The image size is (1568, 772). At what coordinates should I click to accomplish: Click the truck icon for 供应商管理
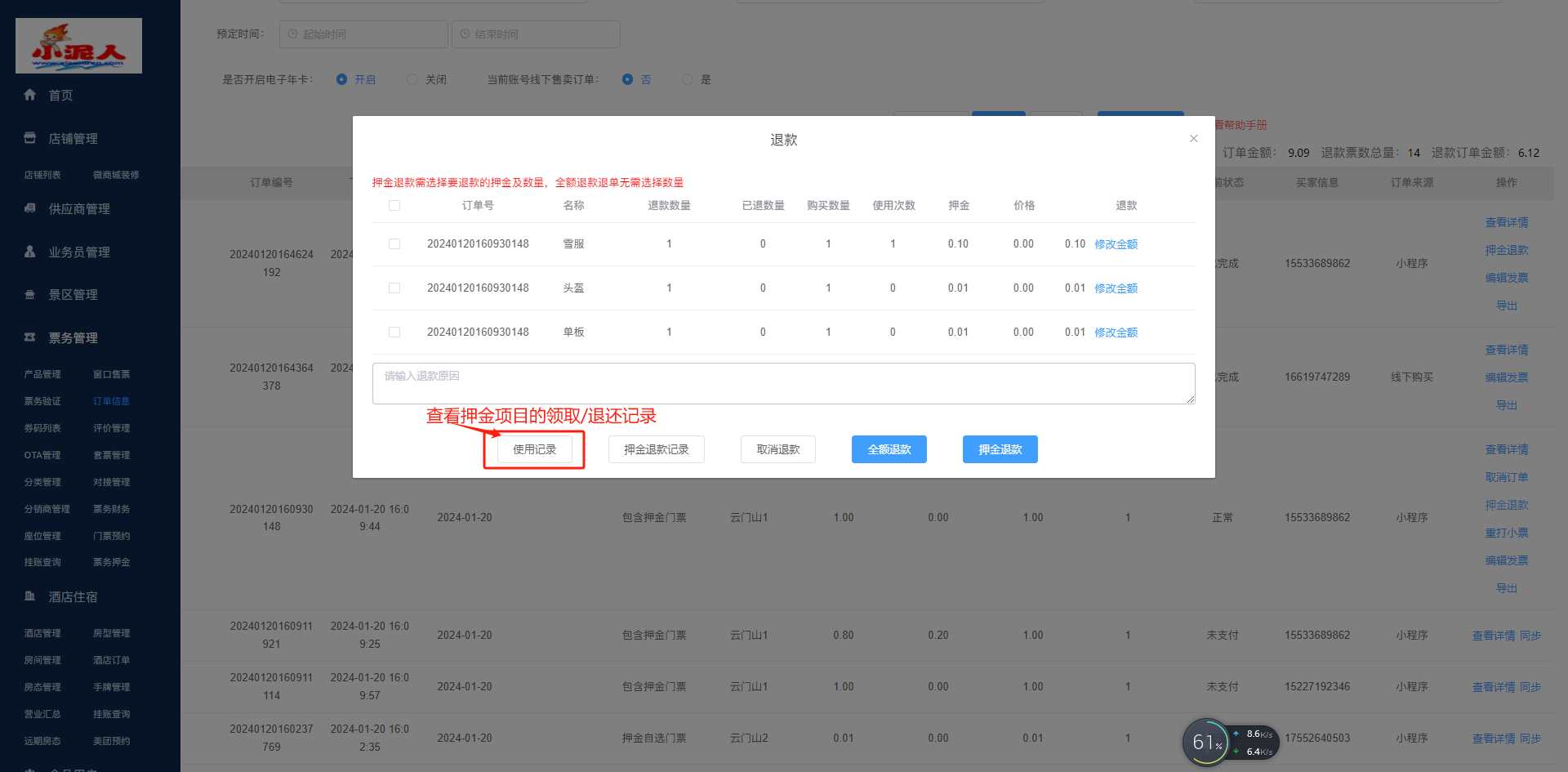coord(30,208)
